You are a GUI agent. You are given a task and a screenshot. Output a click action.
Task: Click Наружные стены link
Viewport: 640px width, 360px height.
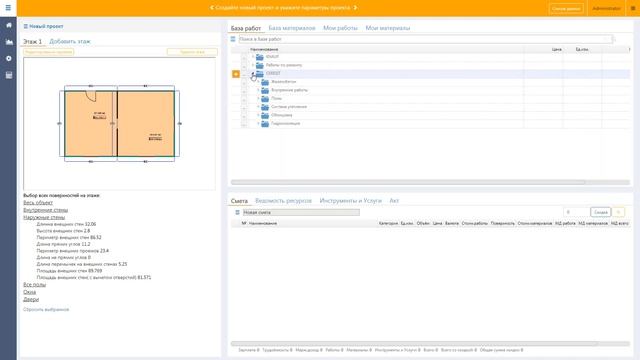click(44, 218)
